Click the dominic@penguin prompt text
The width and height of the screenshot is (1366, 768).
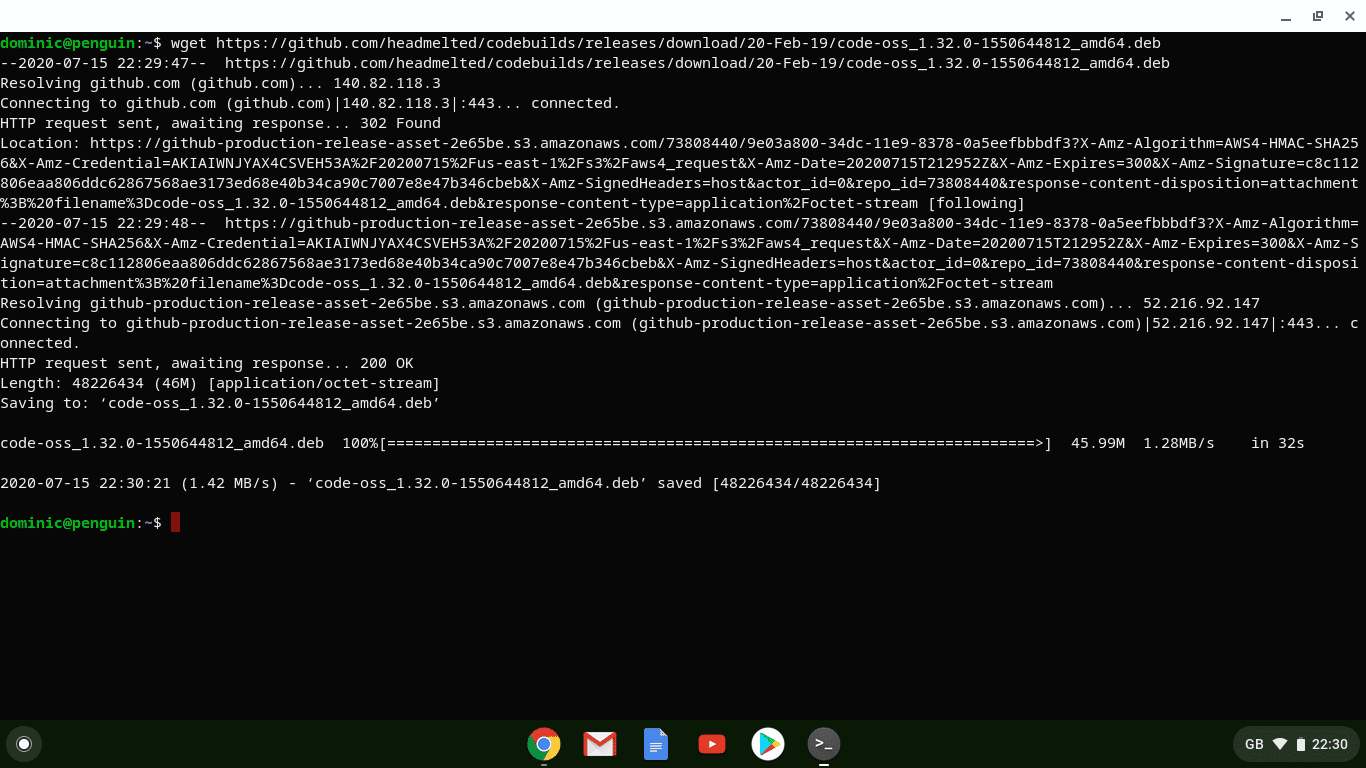pos(65,522)
